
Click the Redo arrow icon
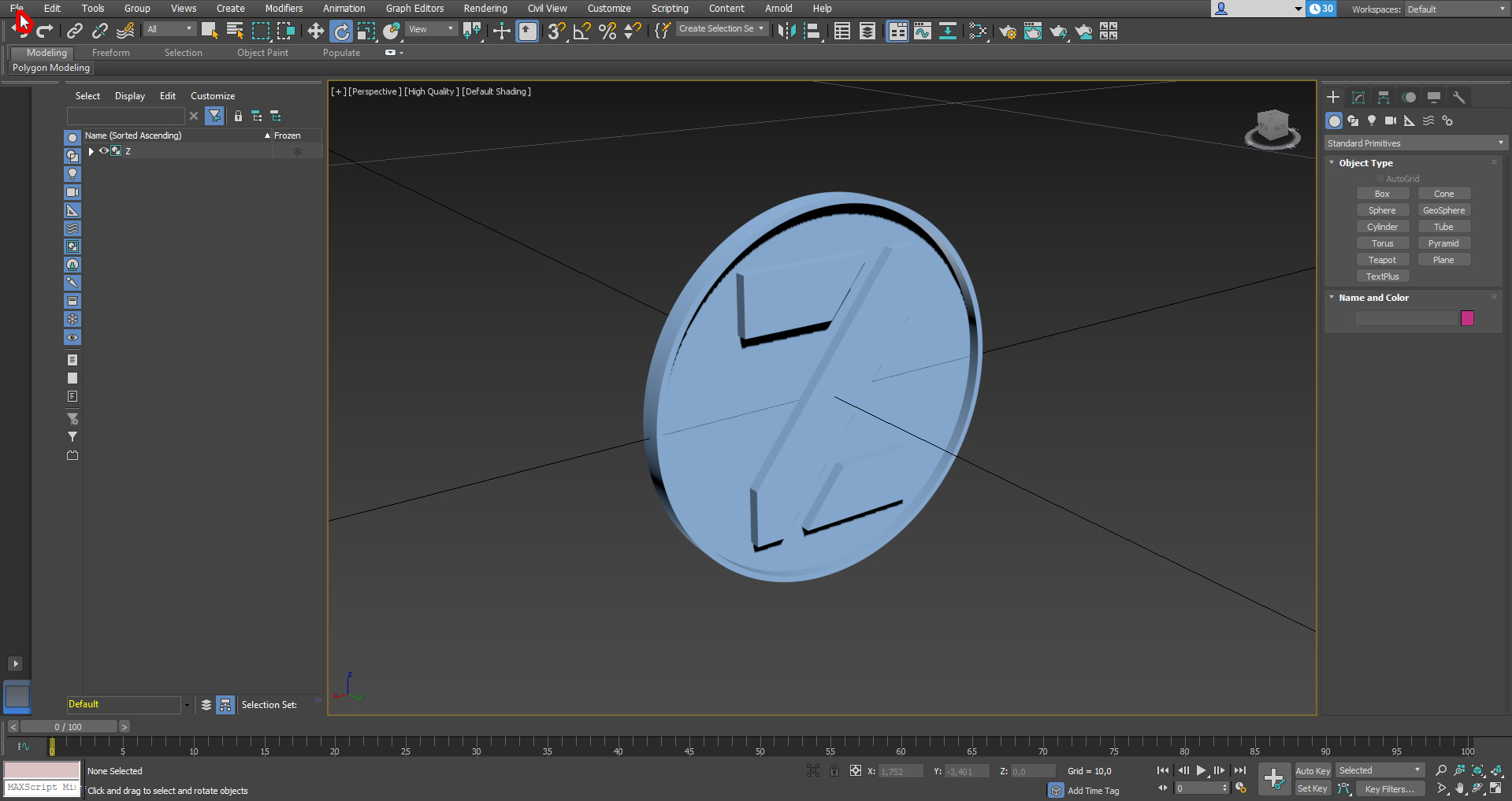coord(45,31)
